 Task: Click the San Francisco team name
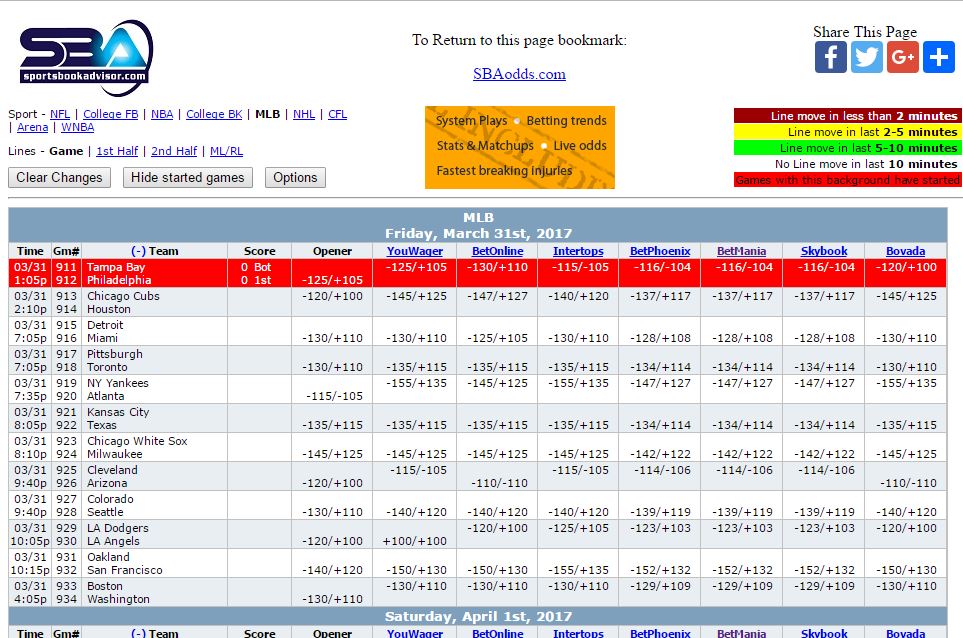pos(125,570)
